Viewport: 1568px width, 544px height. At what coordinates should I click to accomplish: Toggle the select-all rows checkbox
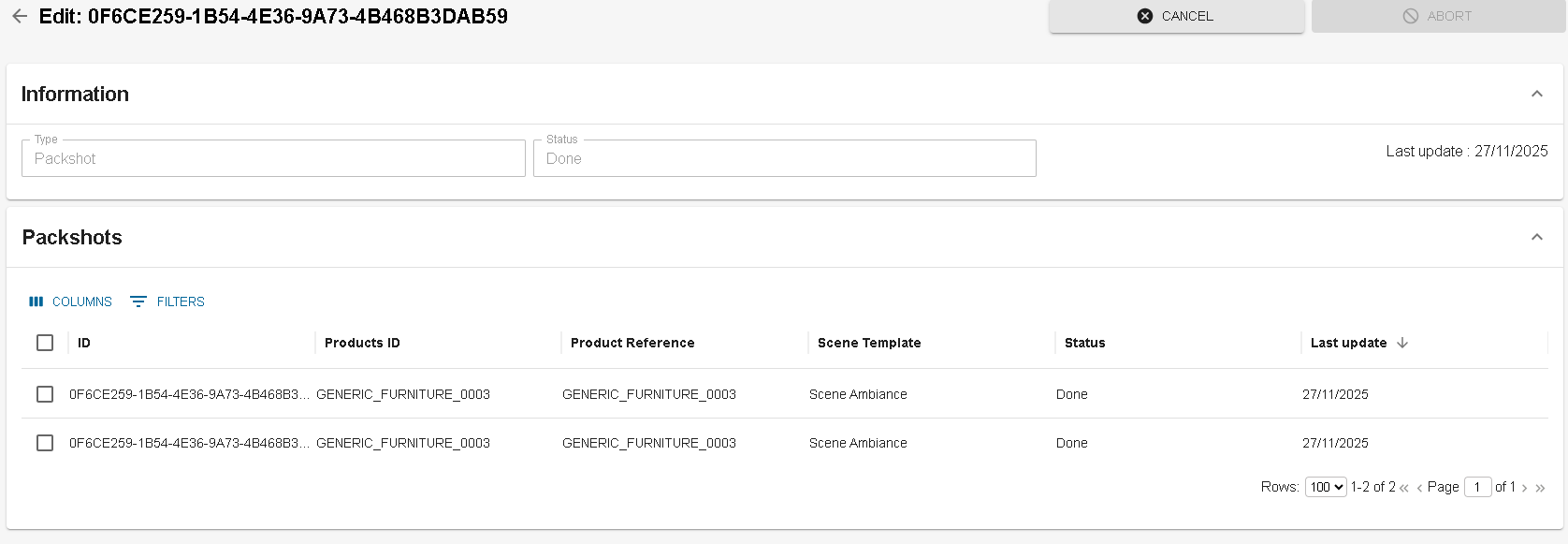pos(45,343)
